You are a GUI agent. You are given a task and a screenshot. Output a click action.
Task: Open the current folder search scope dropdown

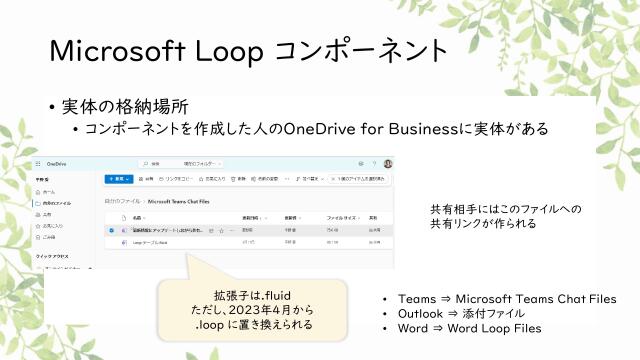[202, 164]
